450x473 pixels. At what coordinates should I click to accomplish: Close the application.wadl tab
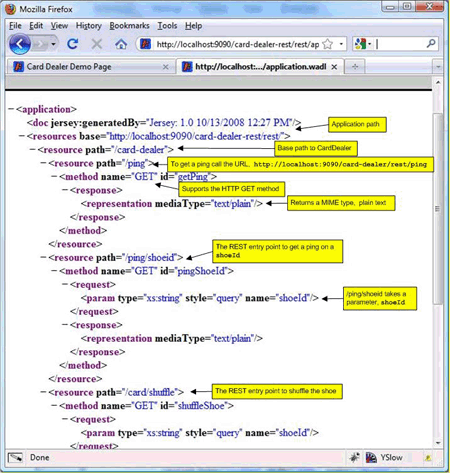pyautogui.click(x=334, y=67)
